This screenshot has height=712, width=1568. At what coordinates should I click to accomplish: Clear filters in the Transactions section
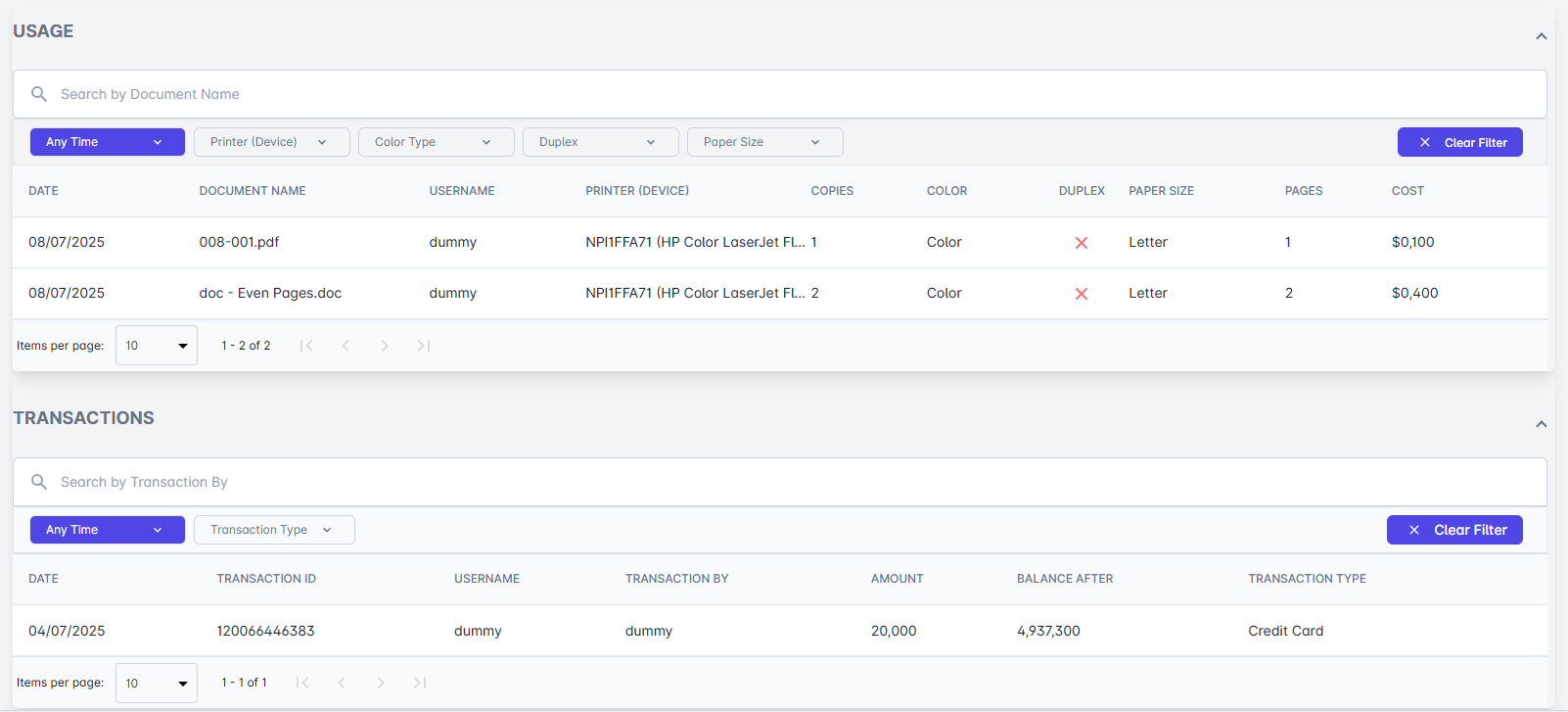1454,530
